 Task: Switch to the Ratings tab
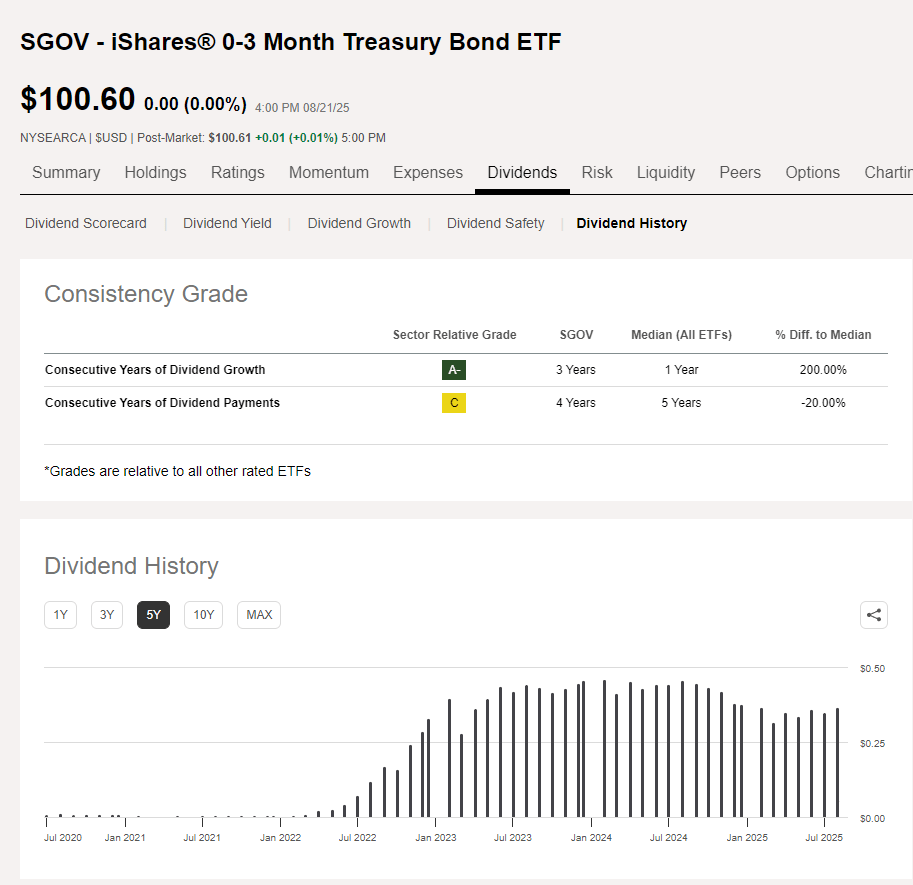(238, 172)
